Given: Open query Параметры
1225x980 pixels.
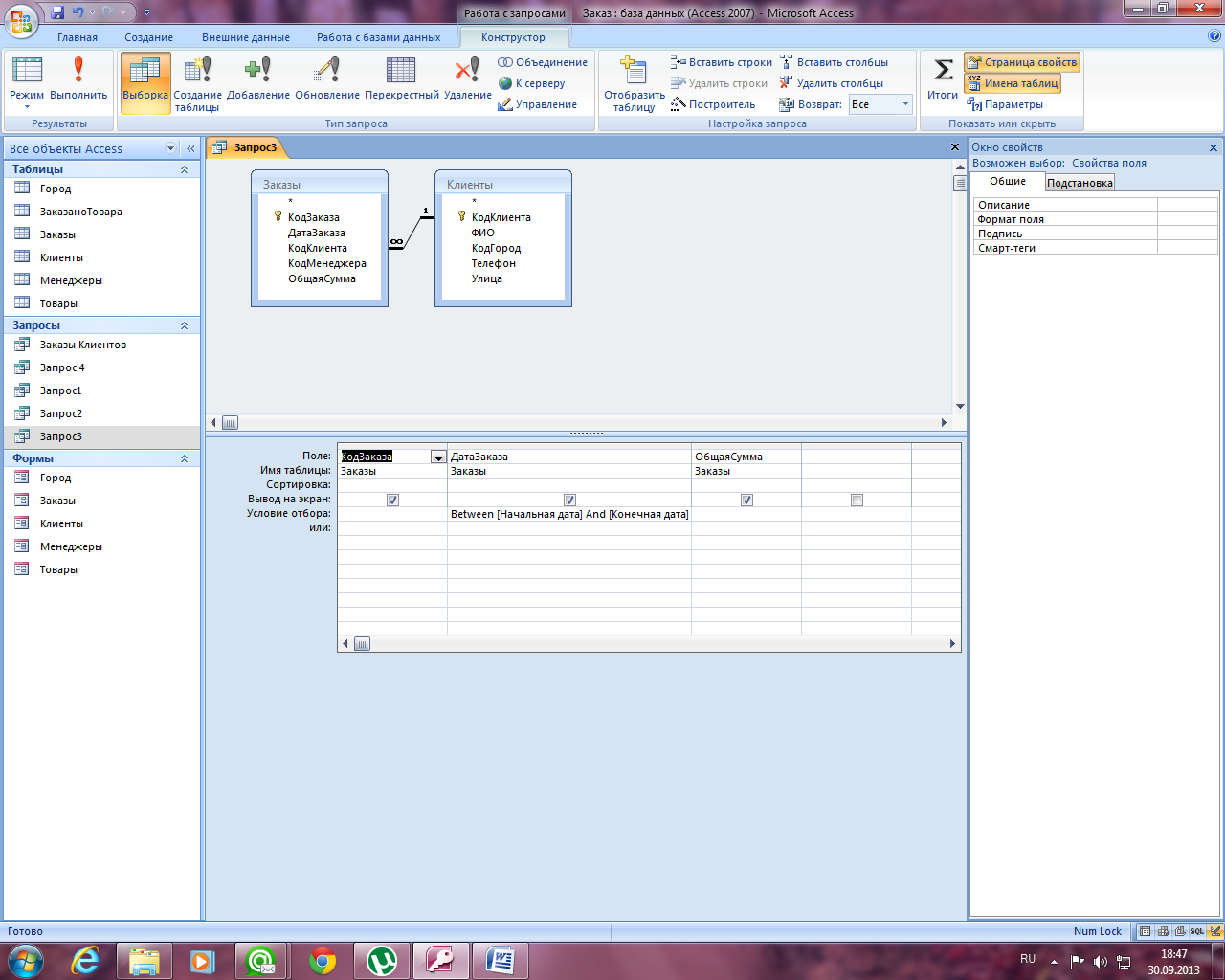Looking at the screenshot, I should 1005,104.
